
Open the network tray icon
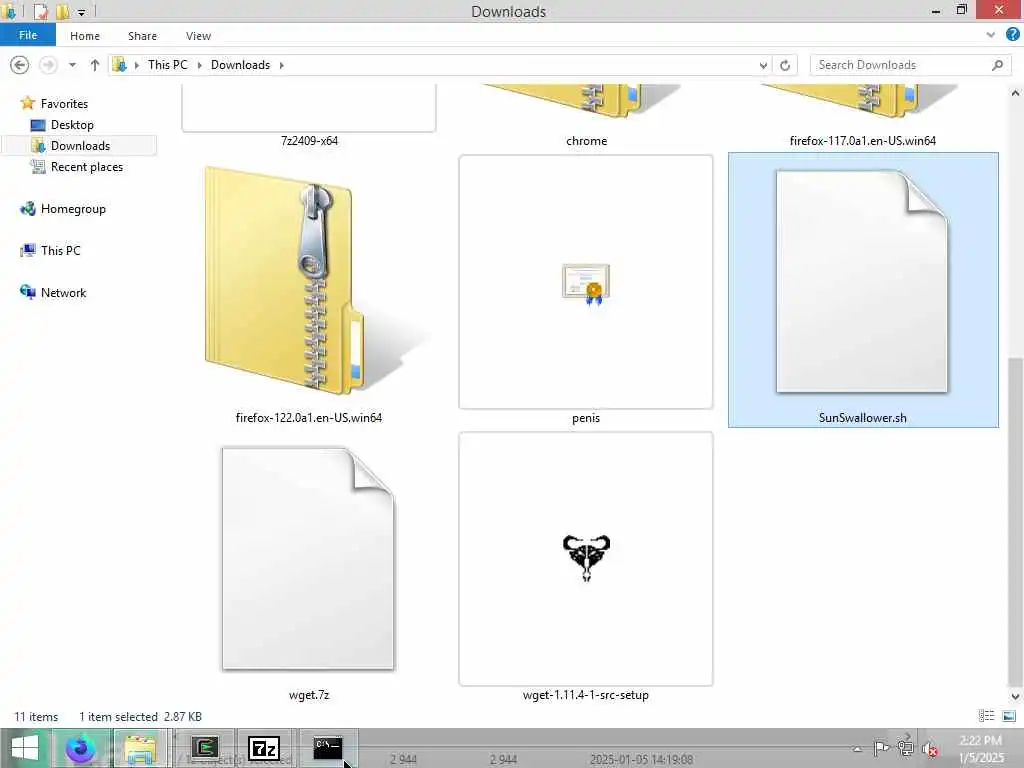click(906, 748)
